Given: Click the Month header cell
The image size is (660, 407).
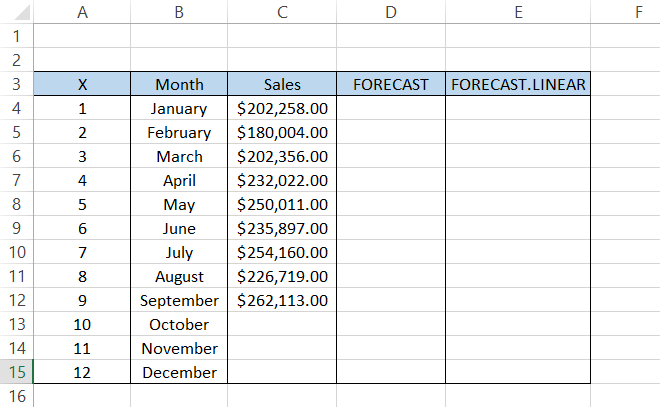Looking at the screenshot, I should click(x=179, y=84).
